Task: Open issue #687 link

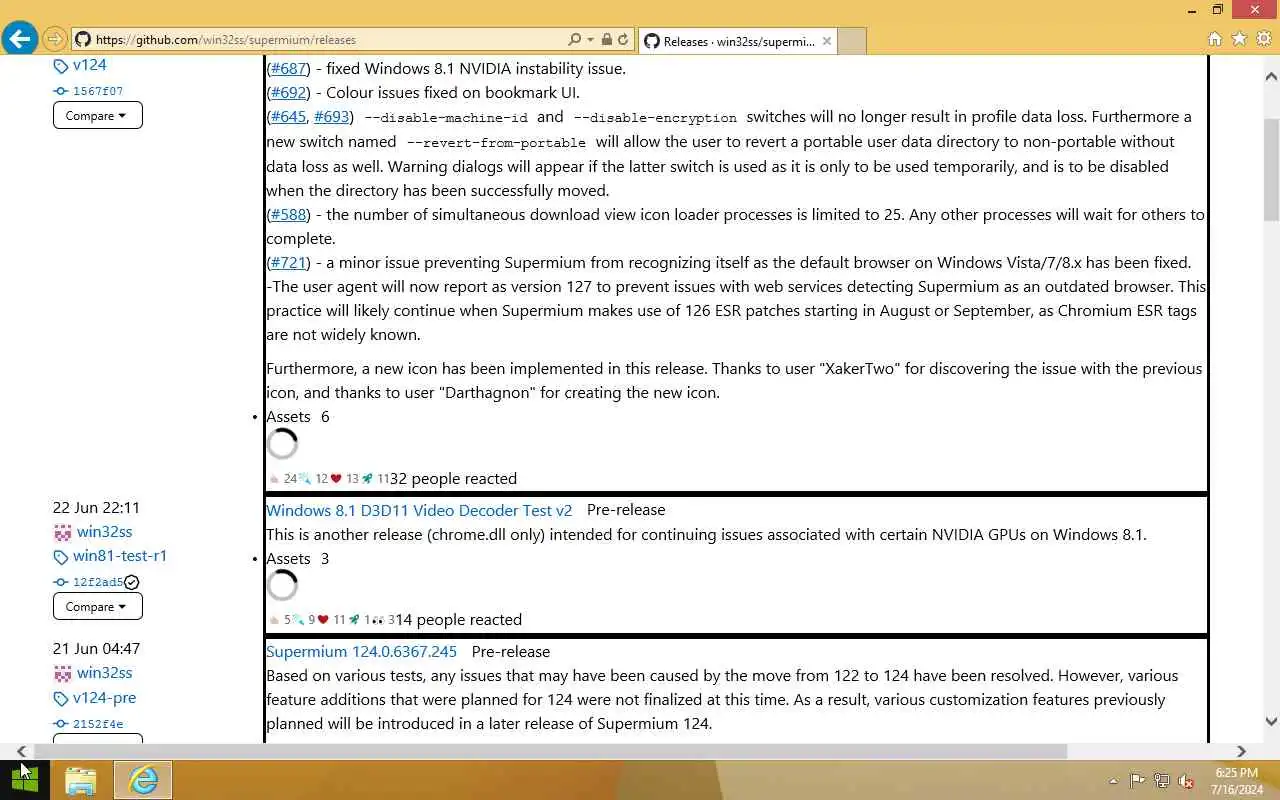Action: (x=288, y=68)
